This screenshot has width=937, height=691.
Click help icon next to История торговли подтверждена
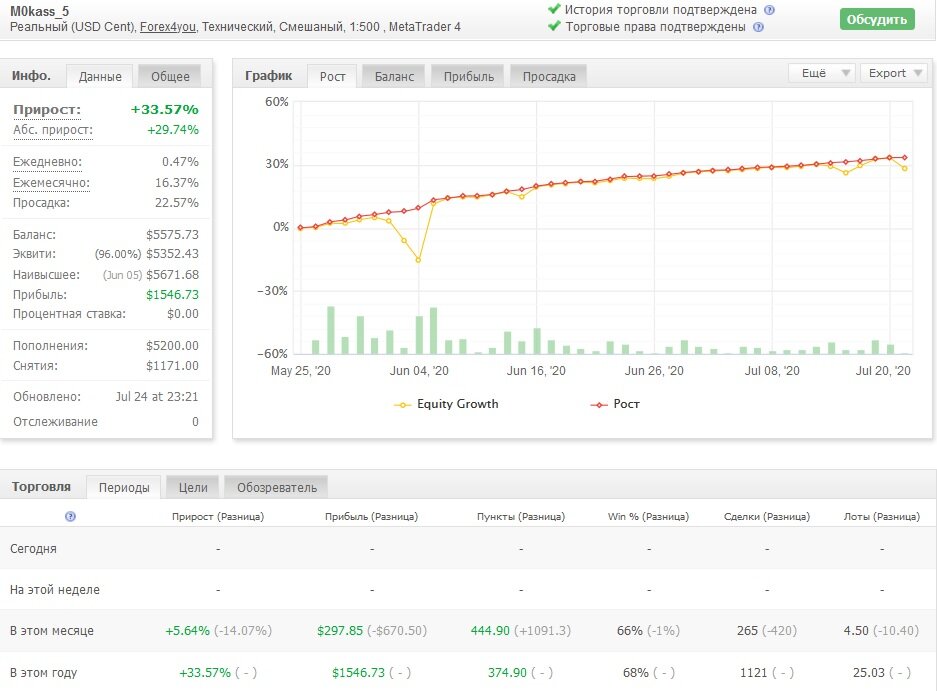coord(770,10)
